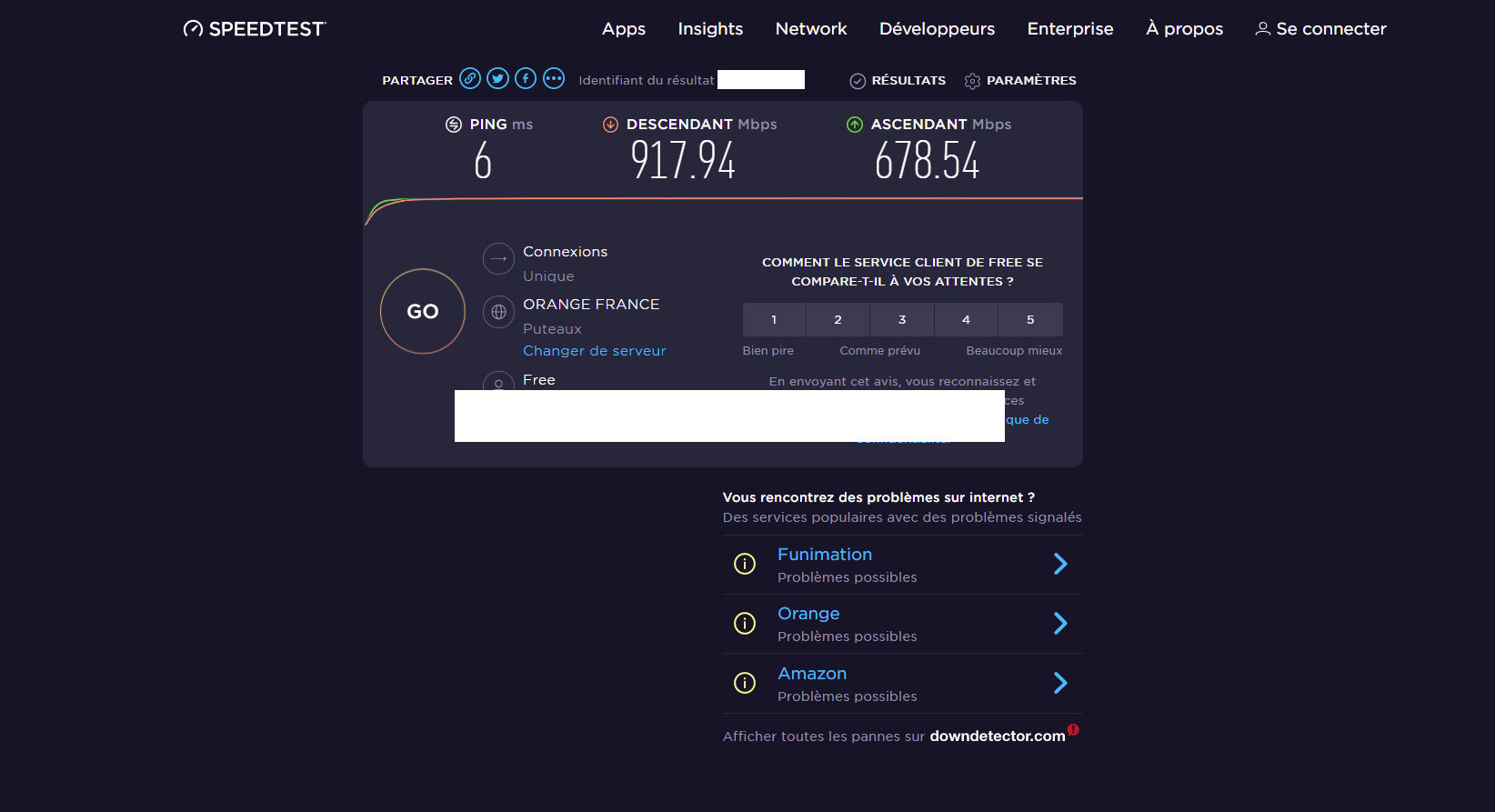Screen dimensions: 1495x812
Task: Share result on Twitter
Action: pyautogui.click(x=497, y=78)
